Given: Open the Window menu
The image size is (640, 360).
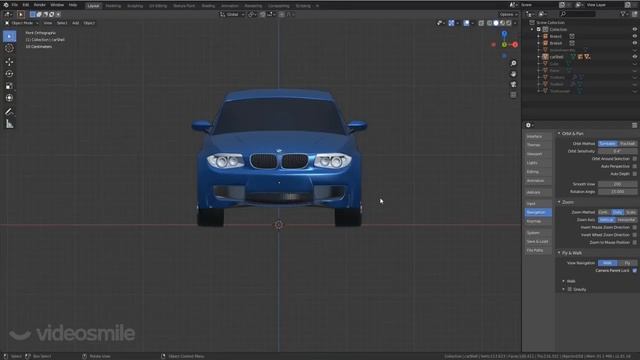Looking at the screenshot, I should click(x=57, y=5).
